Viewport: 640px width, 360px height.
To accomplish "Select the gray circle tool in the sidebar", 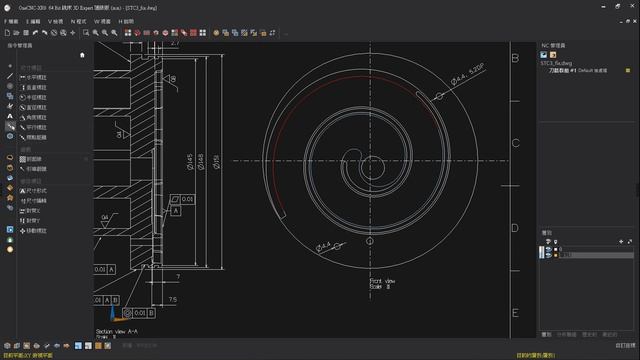I will (x=10, y=86).
